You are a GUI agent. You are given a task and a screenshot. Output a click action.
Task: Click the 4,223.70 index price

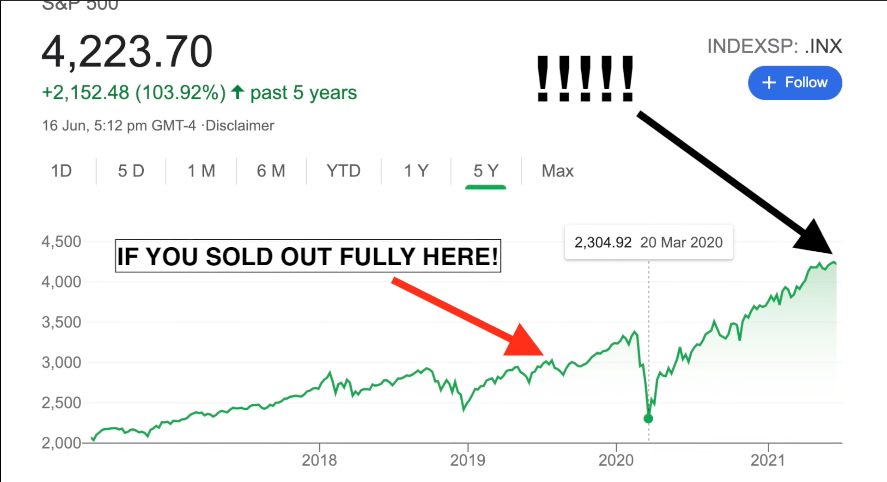tap(126, 51)
